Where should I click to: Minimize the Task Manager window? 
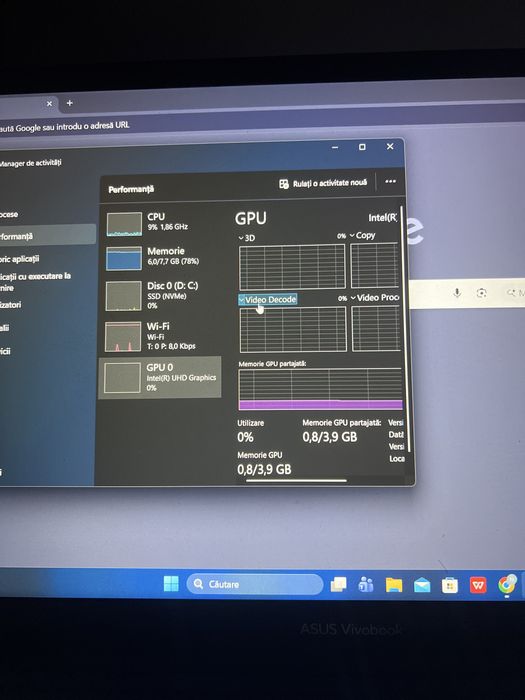click(335, 147)
